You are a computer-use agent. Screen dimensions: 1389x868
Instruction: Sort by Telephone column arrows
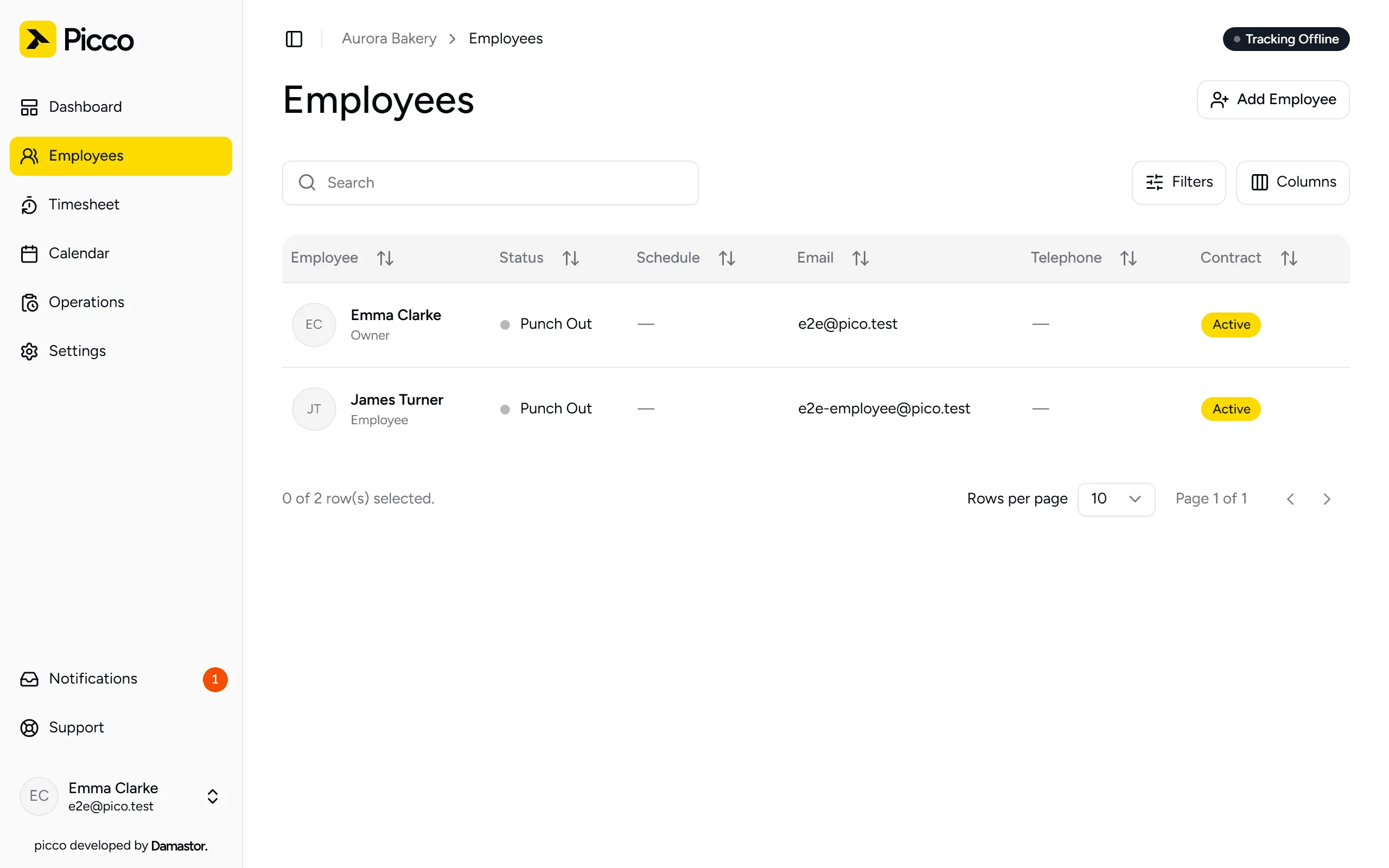coord(1129,258)
